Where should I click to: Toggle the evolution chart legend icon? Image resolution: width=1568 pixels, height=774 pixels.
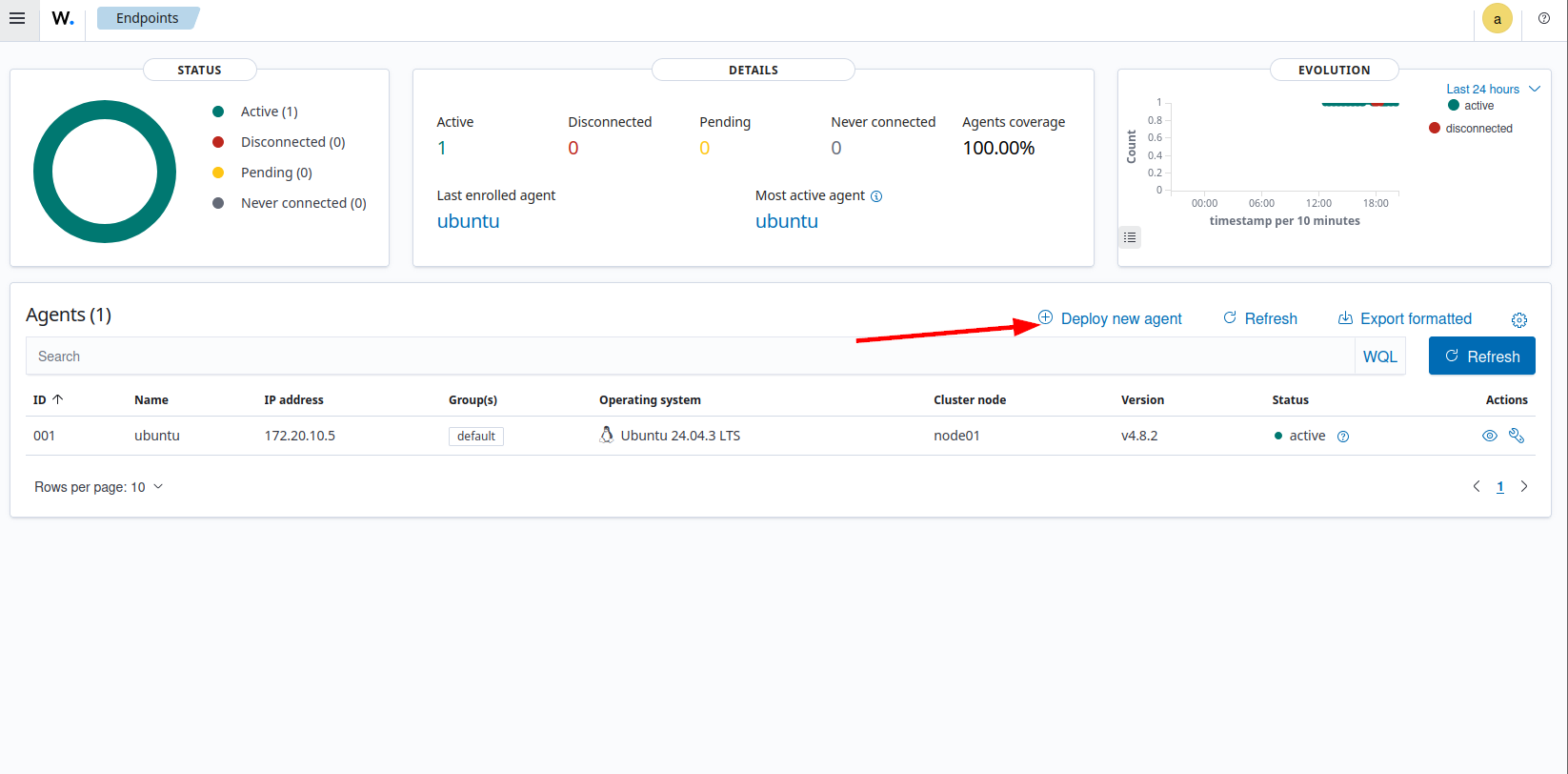pos(1130,237)
